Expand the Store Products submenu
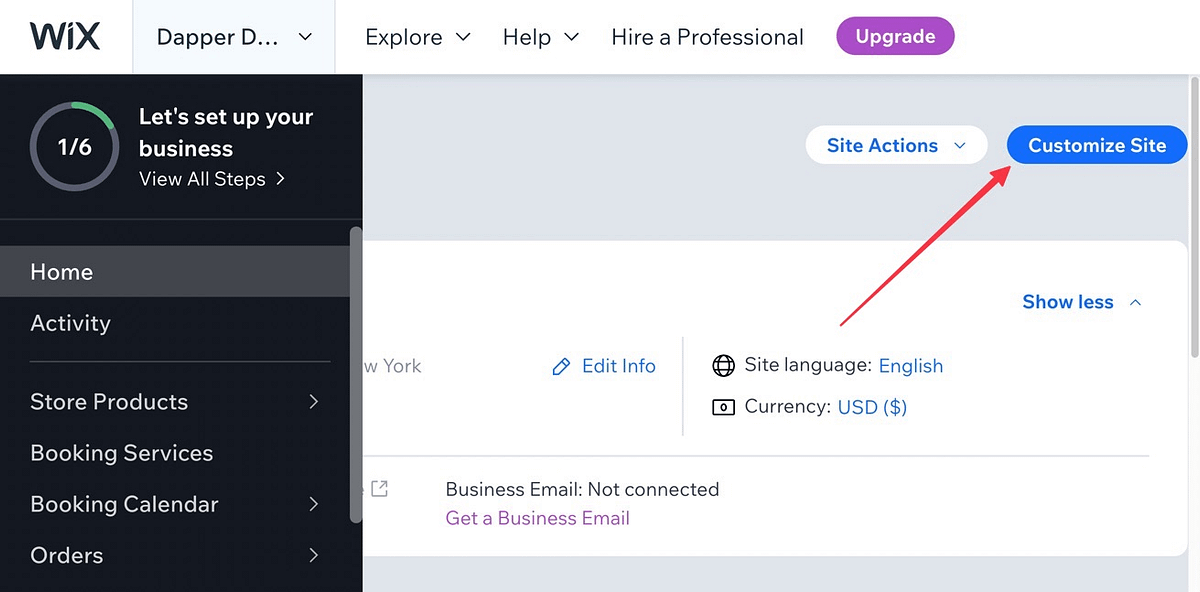Viewport: 1200px width, 592px height. point(312,402)
